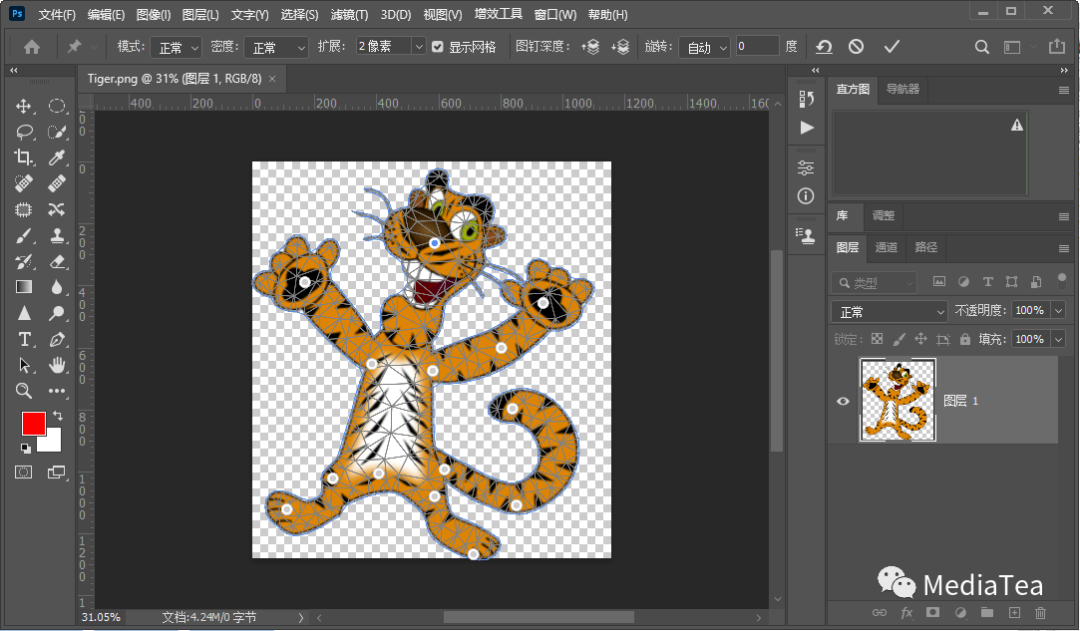
Task: Open the 密度 dropdown
Action: (x=276, y=47)
